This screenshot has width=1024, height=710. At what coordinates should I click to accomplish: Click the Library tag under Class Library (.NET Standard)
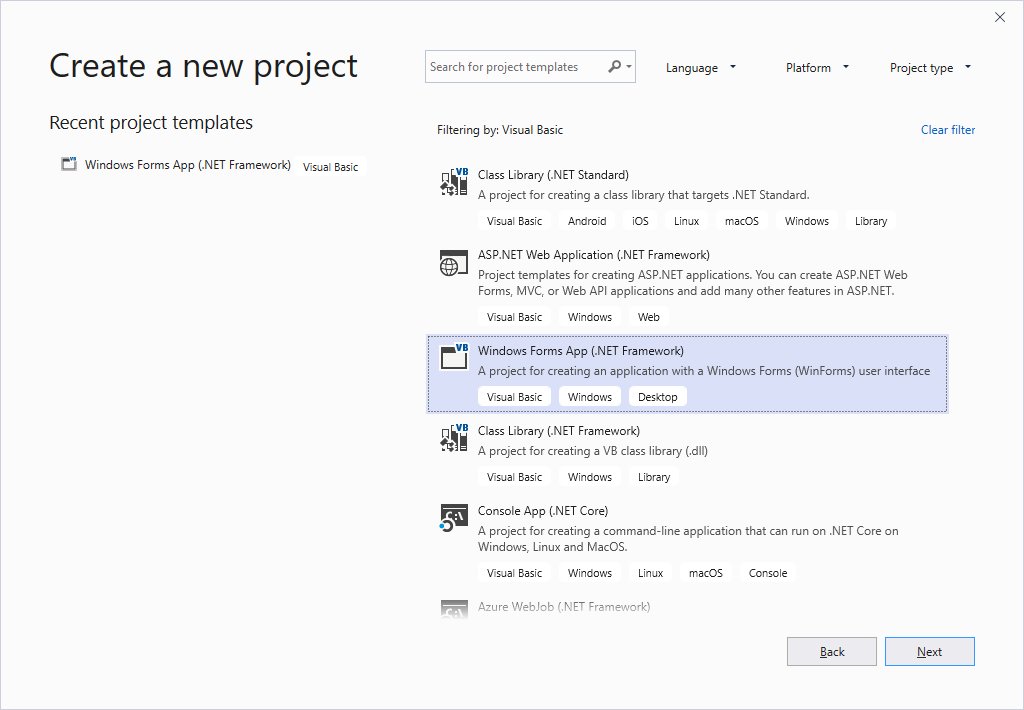(871, 221)
